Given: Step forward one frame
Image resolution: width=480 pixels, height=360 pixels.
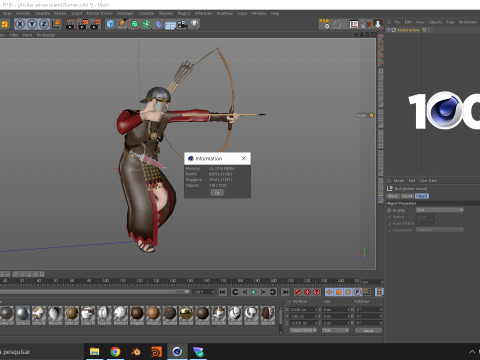Looking at the screenshot, I should tap(263, 292).
